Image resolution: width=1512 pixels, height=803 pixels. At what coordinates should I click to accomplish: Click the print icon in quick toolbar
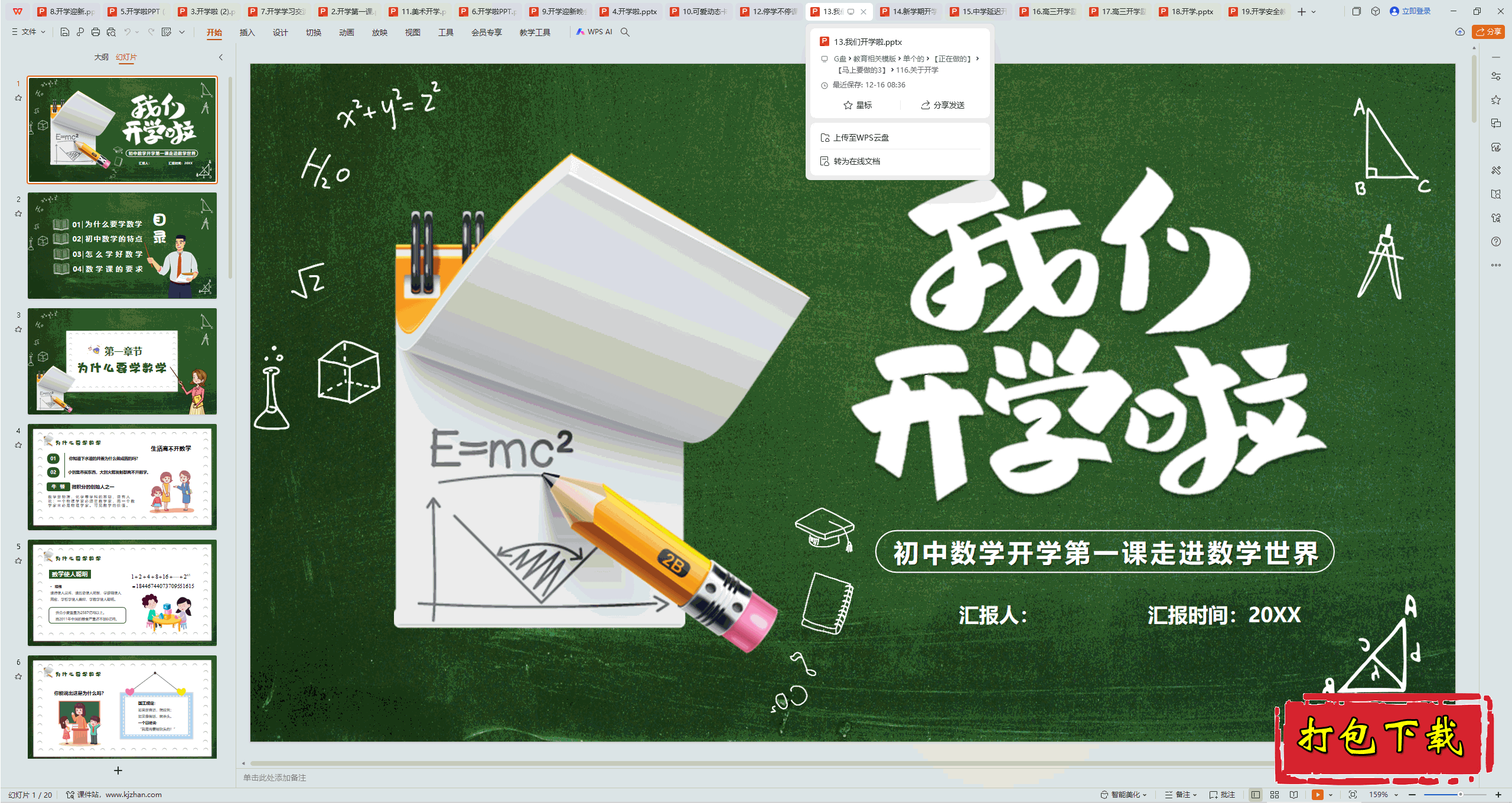[96, 32]
